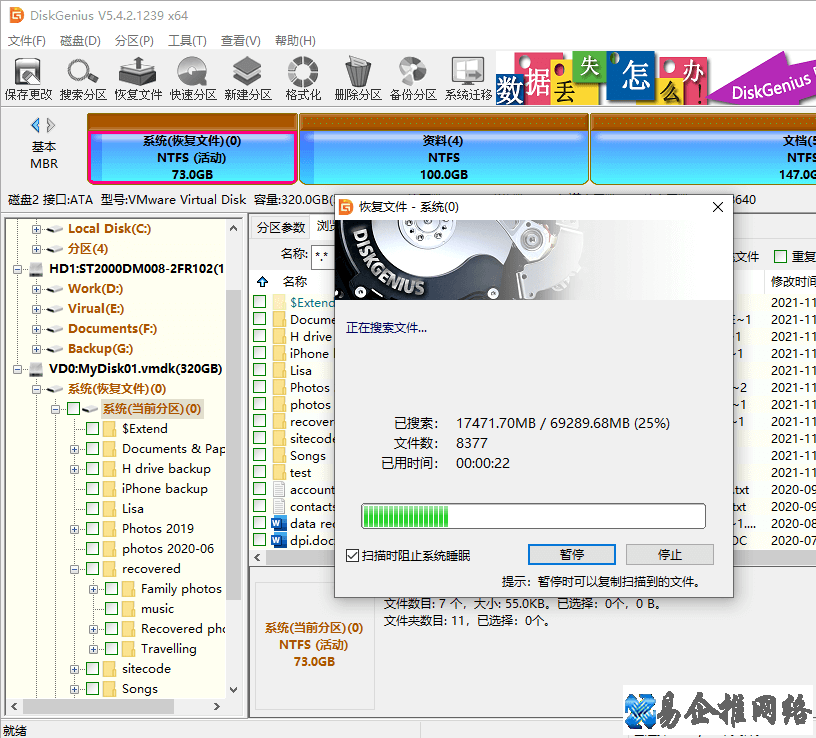Open the 备份分区 backup partition tool
Screen dimensions: 816x738
(413, 78)
